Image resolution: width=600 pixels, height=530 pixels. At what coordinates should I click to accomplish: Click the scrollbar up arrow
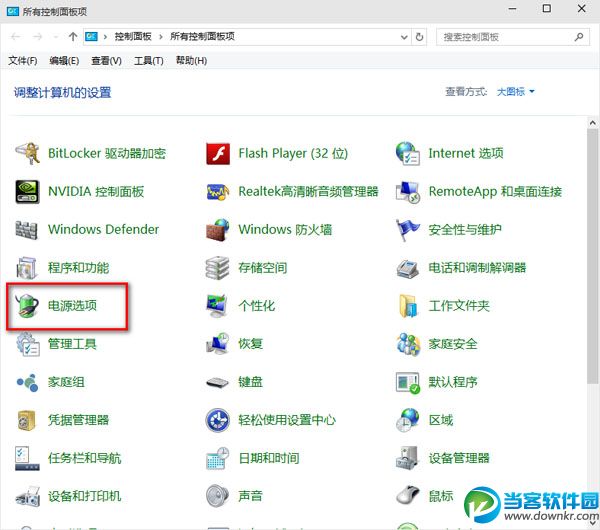coord(593,123)
